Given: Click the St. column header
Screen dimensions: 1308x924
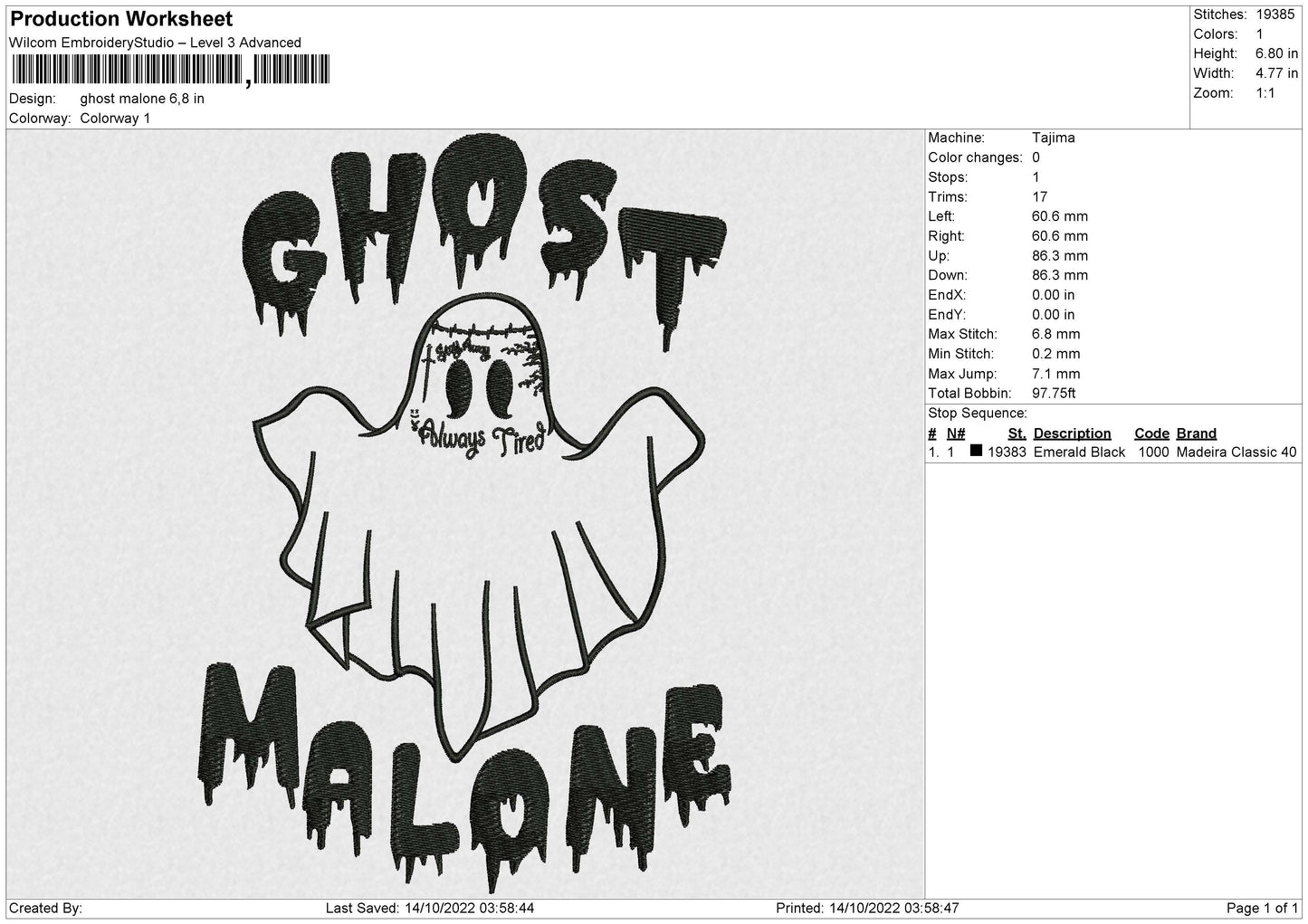Looking at the screenshot, I should tap(1017, 433).
